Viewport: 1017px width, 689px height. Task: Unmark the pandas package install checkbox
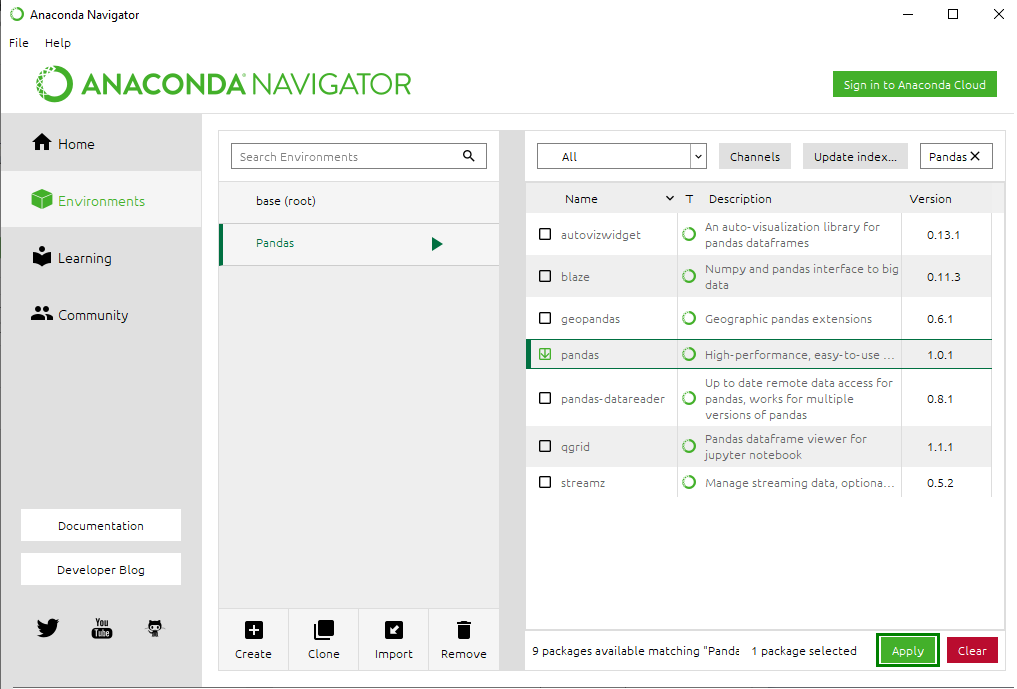[x=545, y=354]
